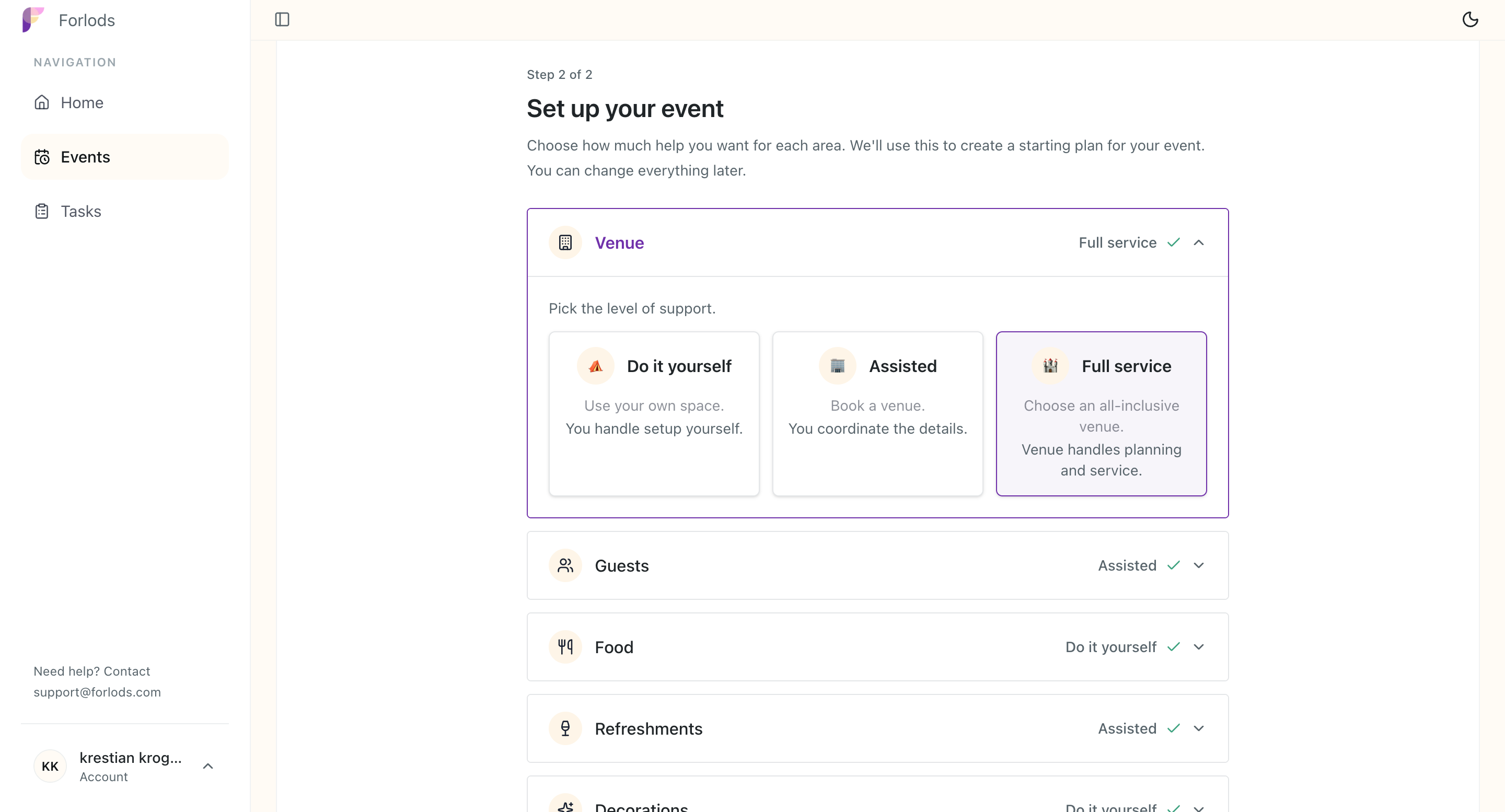
Task: Expand the Decorations section chevron
Action: point(1198,808)
